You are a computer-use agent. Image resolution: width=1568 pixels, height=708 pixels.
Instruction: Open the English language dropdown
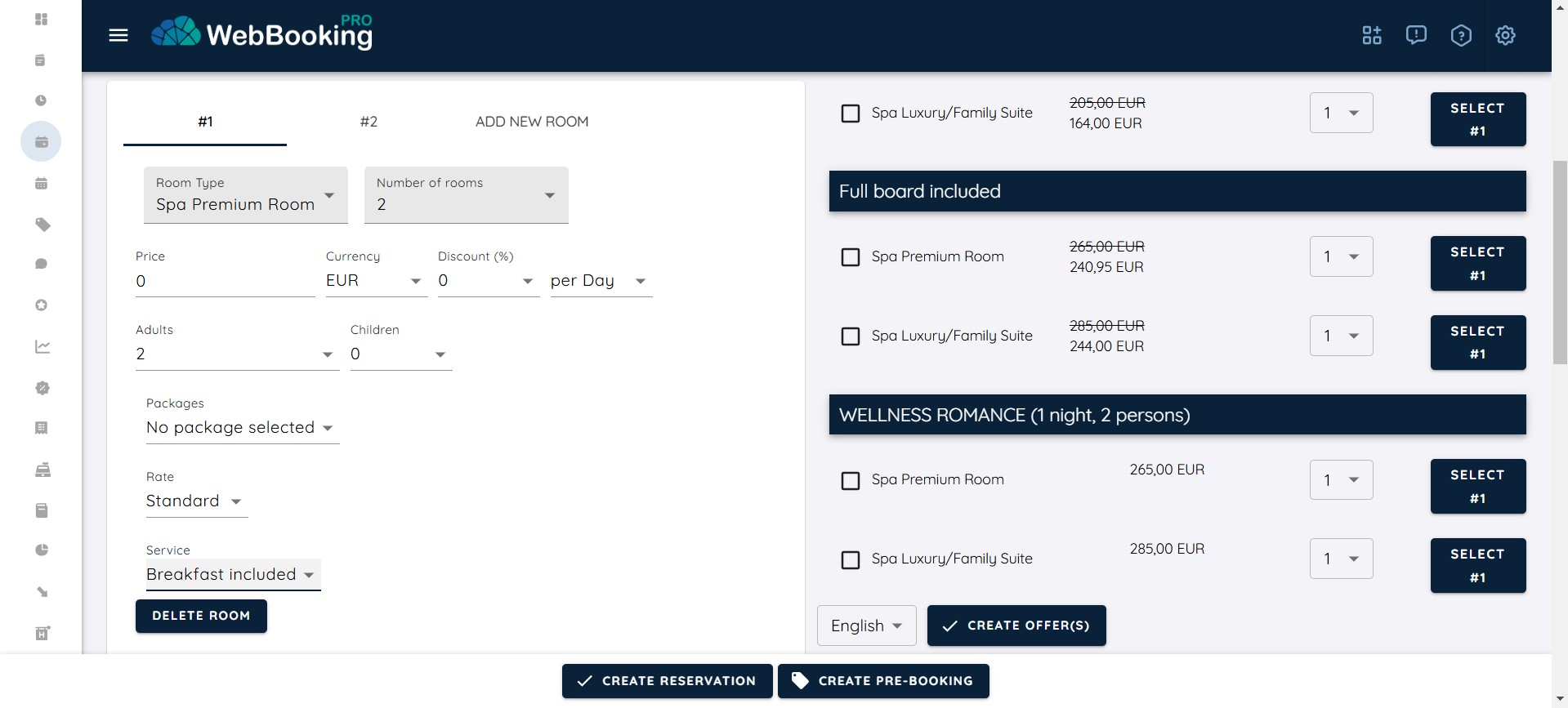(866, 626)
